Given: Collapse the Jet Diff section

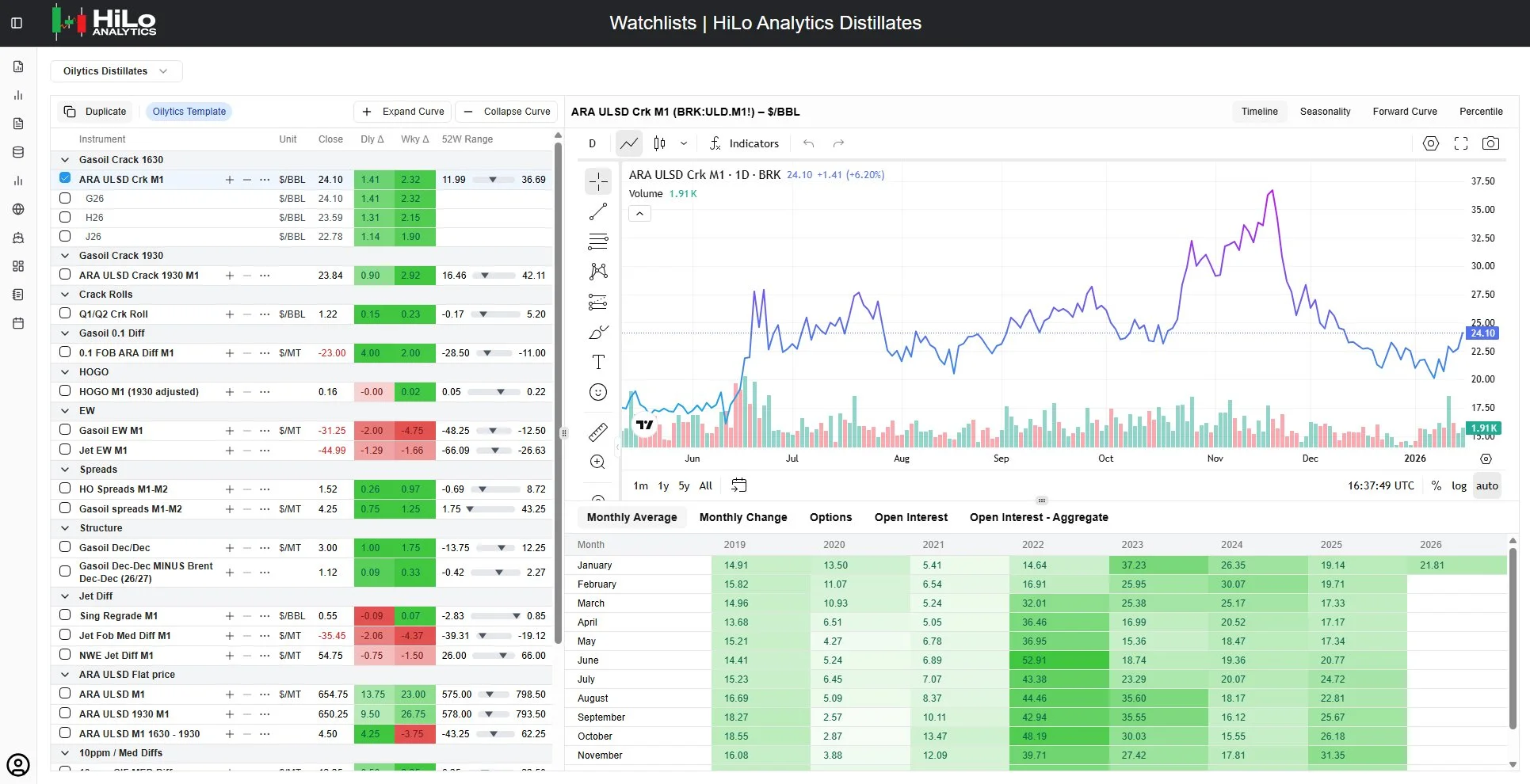Looking at the screenshot, I should pyautogui.click(x=65, y=596).
